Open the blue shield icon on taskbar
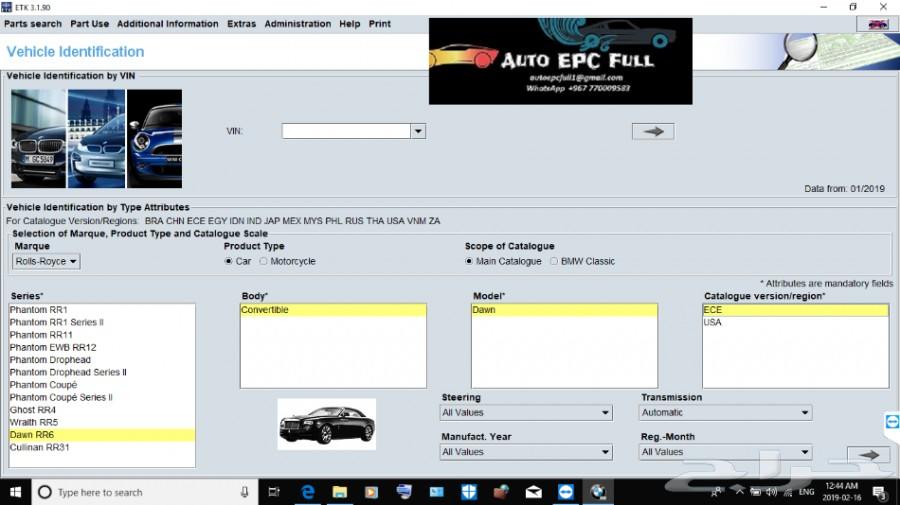The image size is (900, 505). point(469,492)
